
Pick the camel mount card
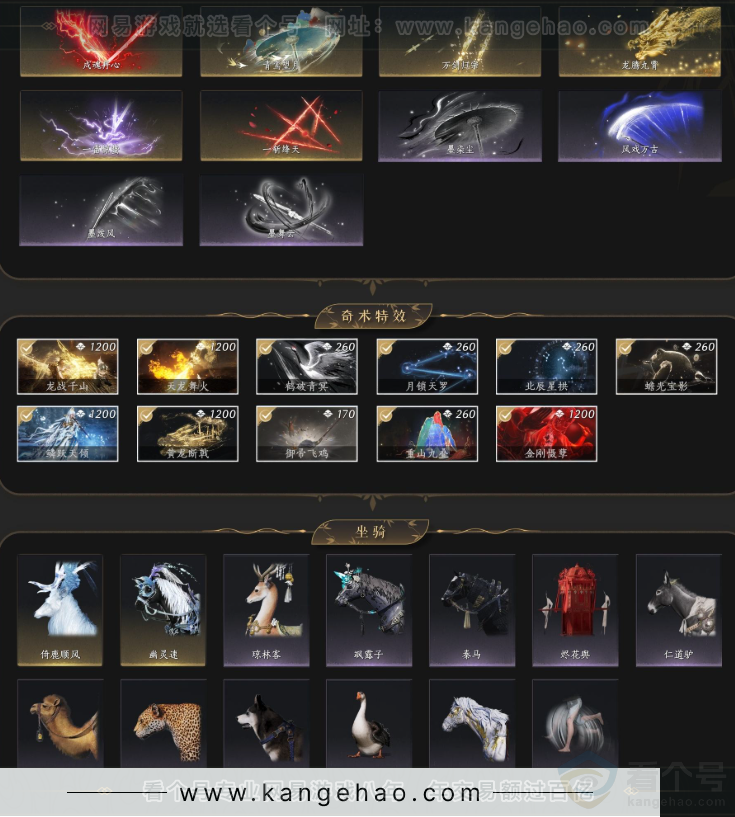pyautogui.click(x=60, y=723)
